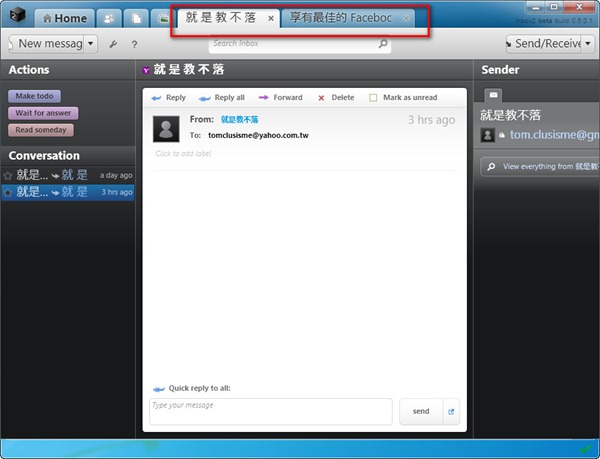600x459 pixels.
Task: Click the sender avatar in Sender panel
Action: [x=488, y=135]
